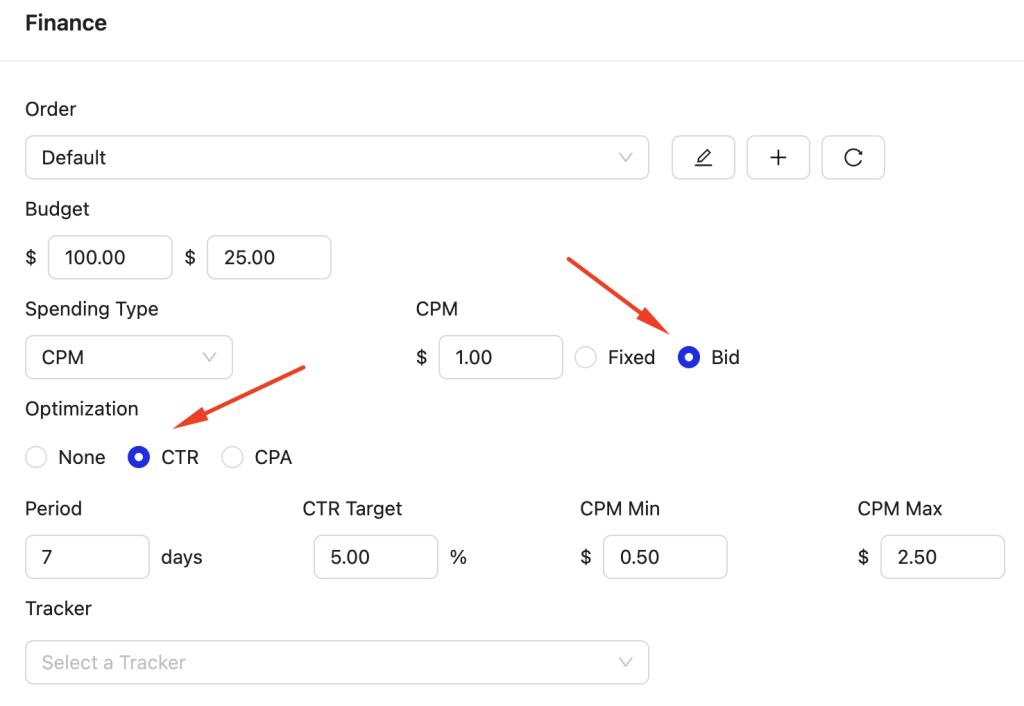Image resolution: width=1024 pixels, height=706 pixels.
Task: Click the daily budget field showing 25.00
Action: coord(268,257)
